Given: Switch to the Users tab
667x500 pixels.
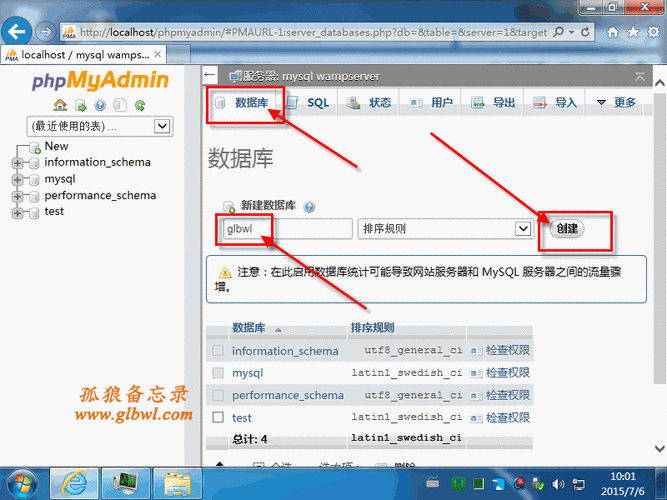Looking at the screenshot, I should click(430, 103).
